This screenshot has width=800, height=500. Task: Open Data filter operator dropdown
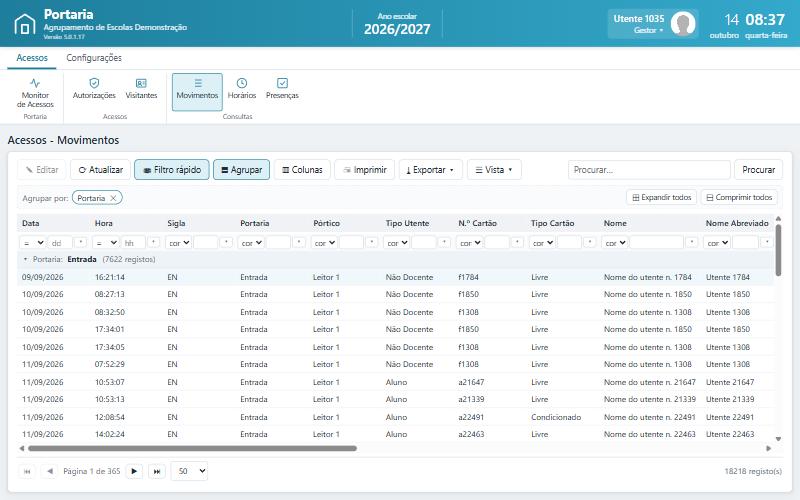[33, 243]
